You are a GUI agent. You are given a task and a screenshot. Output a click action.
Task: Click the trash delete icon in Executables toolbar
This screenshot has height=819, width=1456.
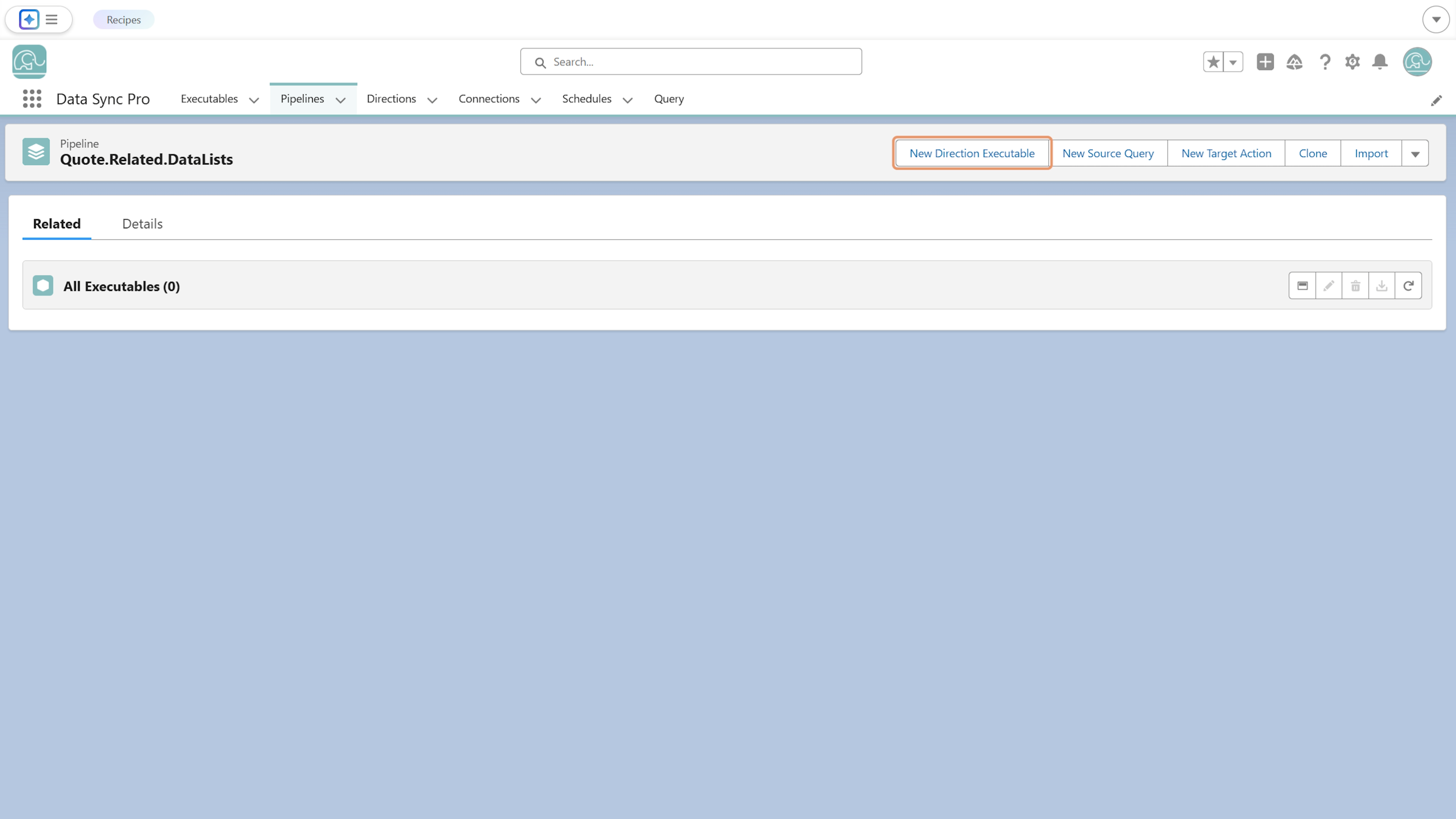pos(1355,286)
